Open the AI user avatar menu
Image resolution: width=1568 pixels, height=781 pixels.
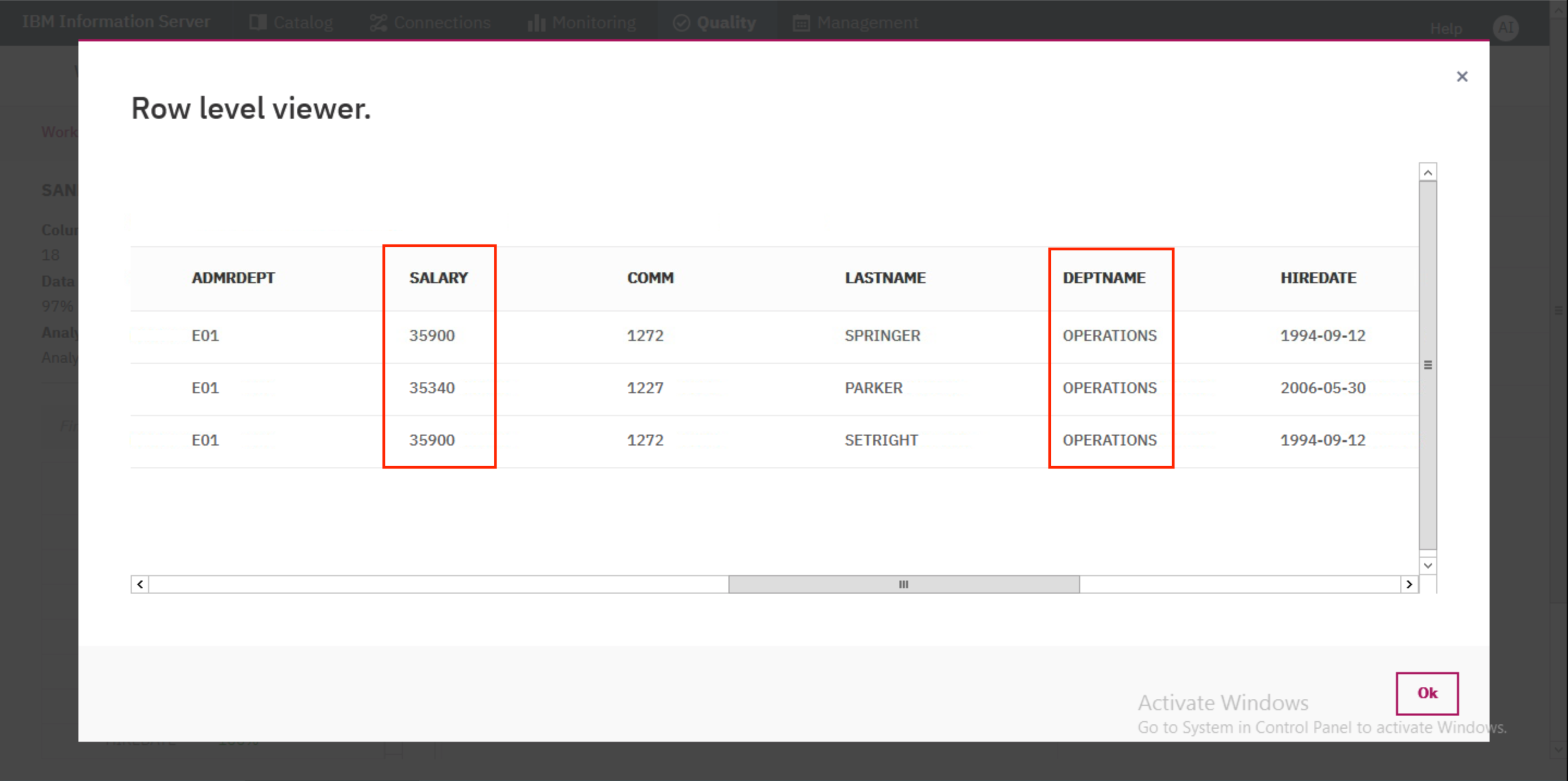(1505, 28)
